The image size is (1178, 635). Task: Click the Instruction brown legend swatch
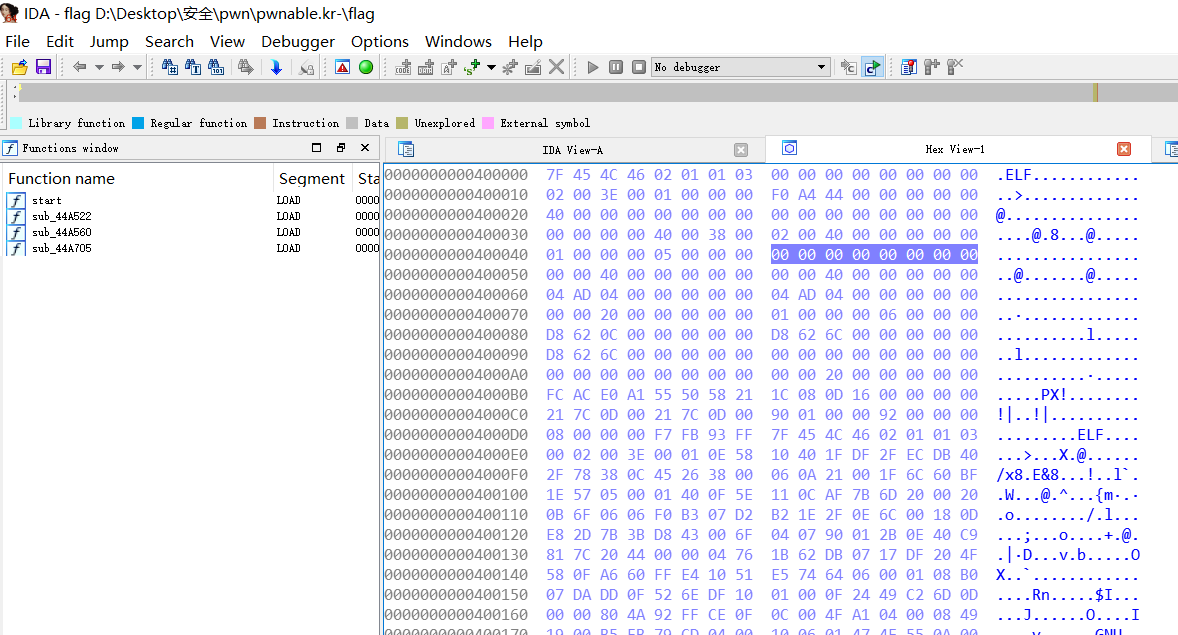point(260,122)
